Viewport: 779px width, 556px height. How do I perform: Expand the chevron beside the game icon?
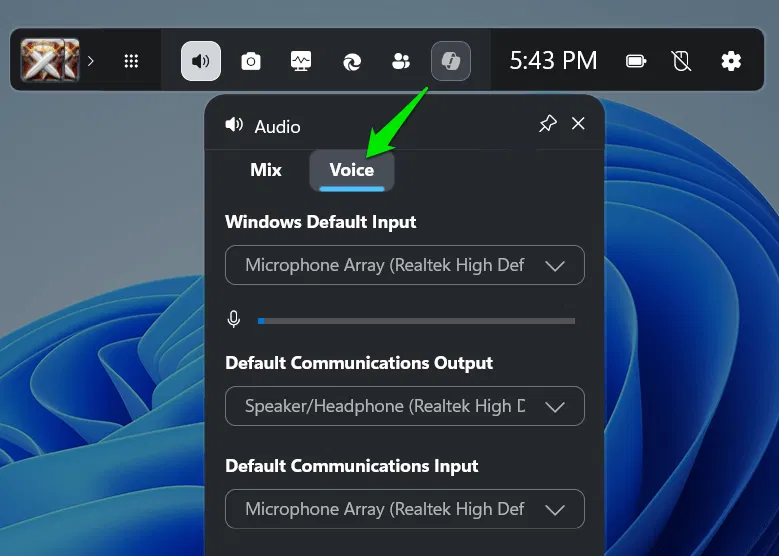91,61
